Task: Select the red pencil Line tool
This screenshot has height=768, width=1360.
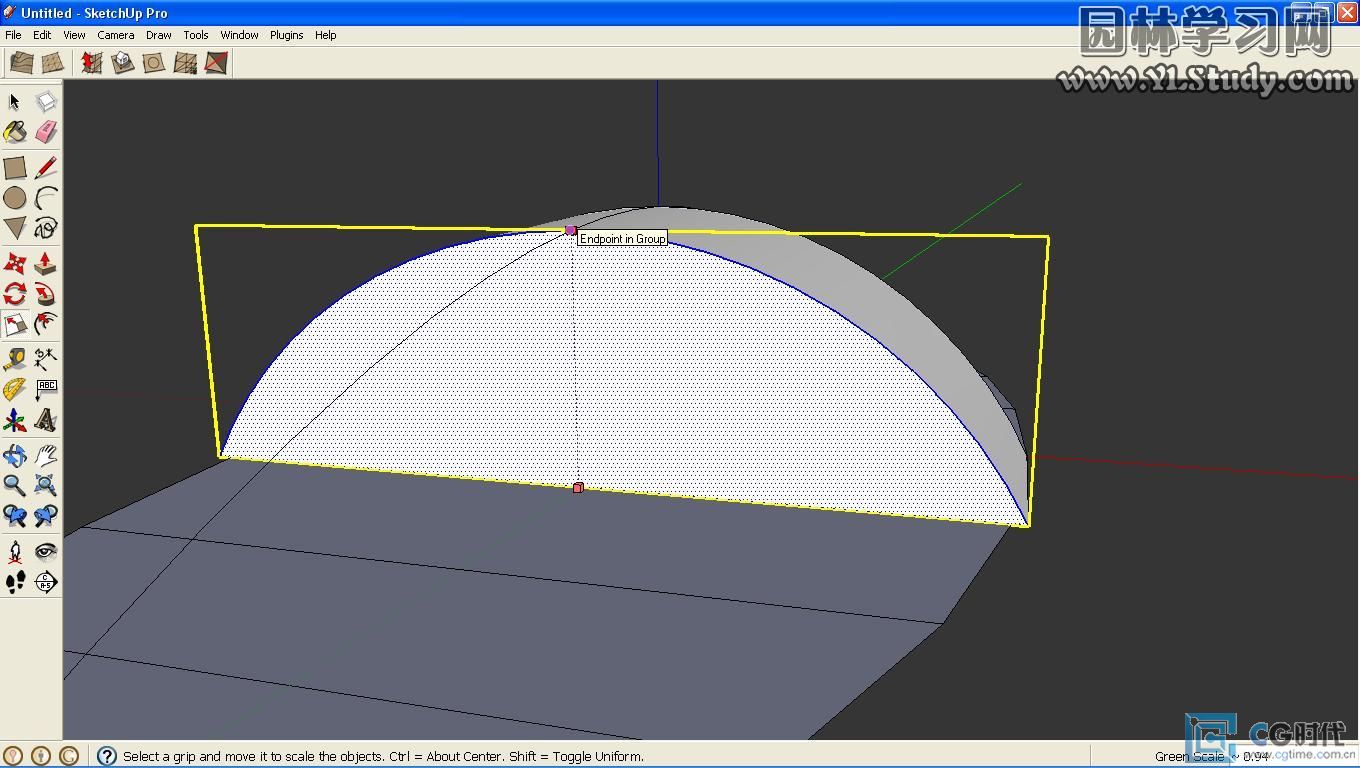Action: pyautogui.click(x=46, y=167)
